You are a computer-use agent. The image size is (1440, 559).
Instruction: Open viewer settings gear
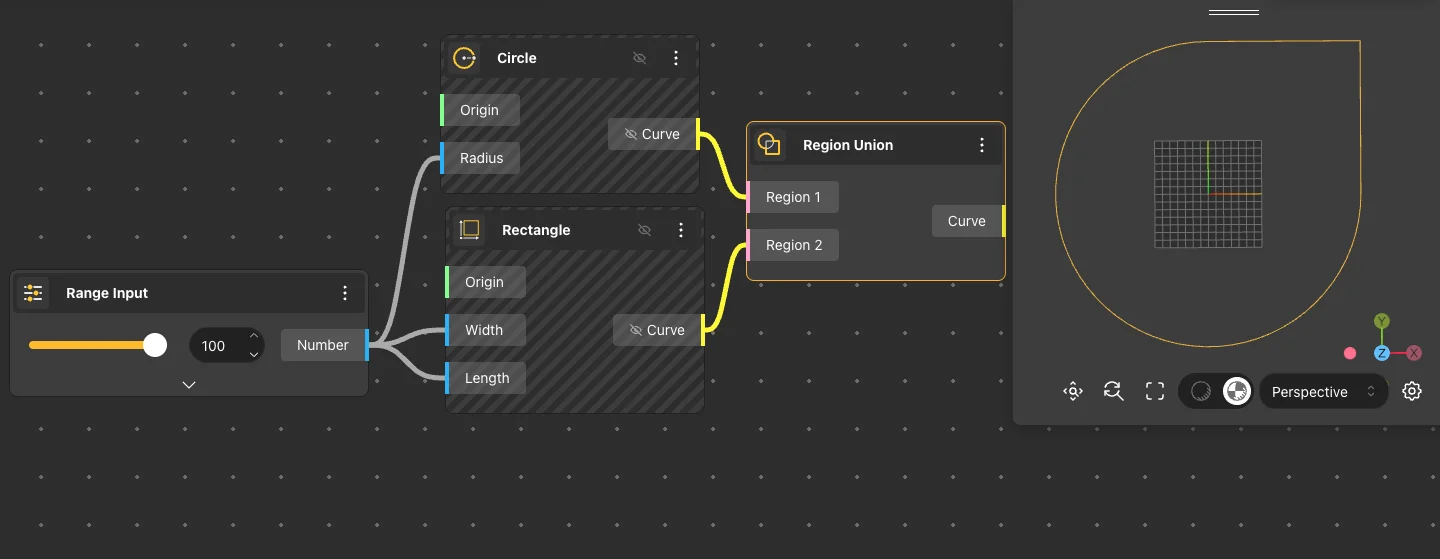tap(1412, 392)
